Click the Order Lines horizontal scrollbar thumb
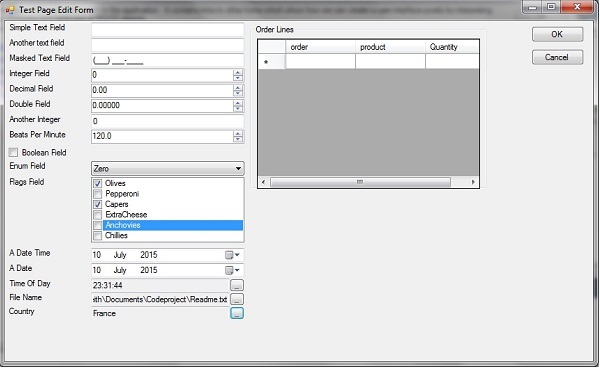This screenshot has width=600, height=369. point(360,182)
